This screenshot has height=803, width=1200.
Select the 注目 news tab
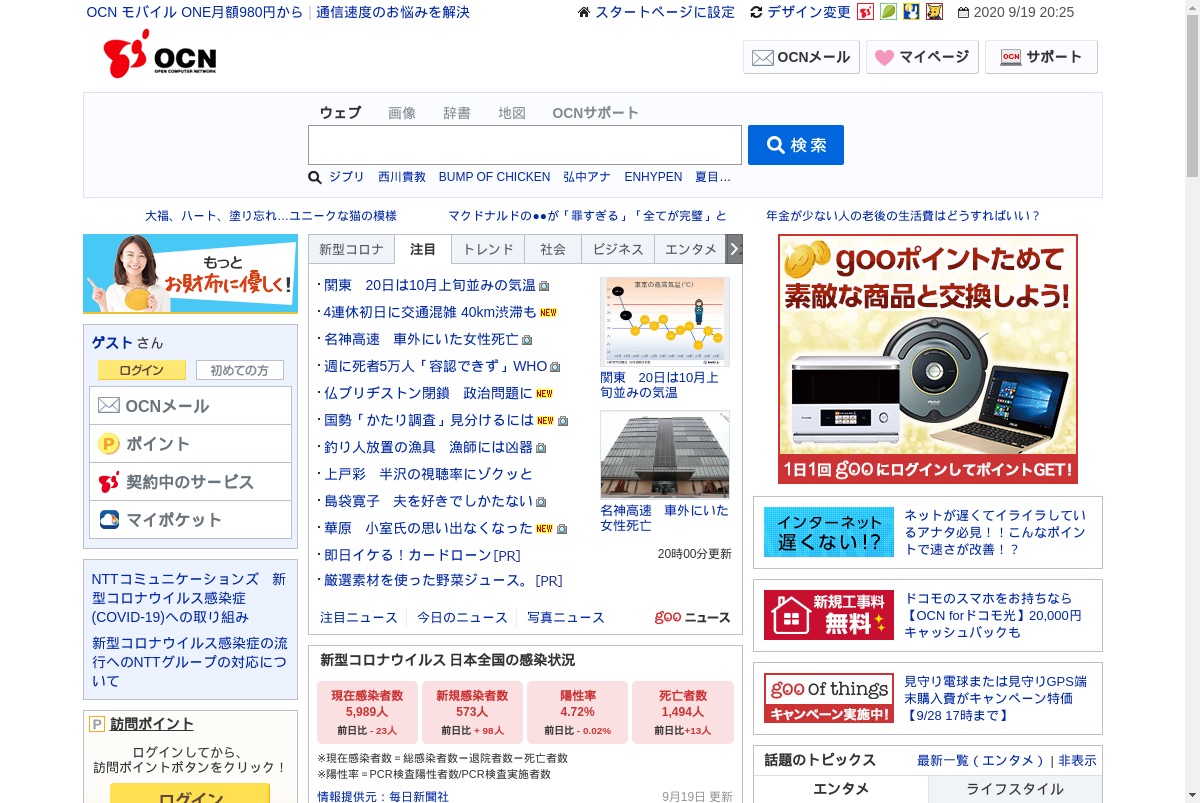click(423, 250)
